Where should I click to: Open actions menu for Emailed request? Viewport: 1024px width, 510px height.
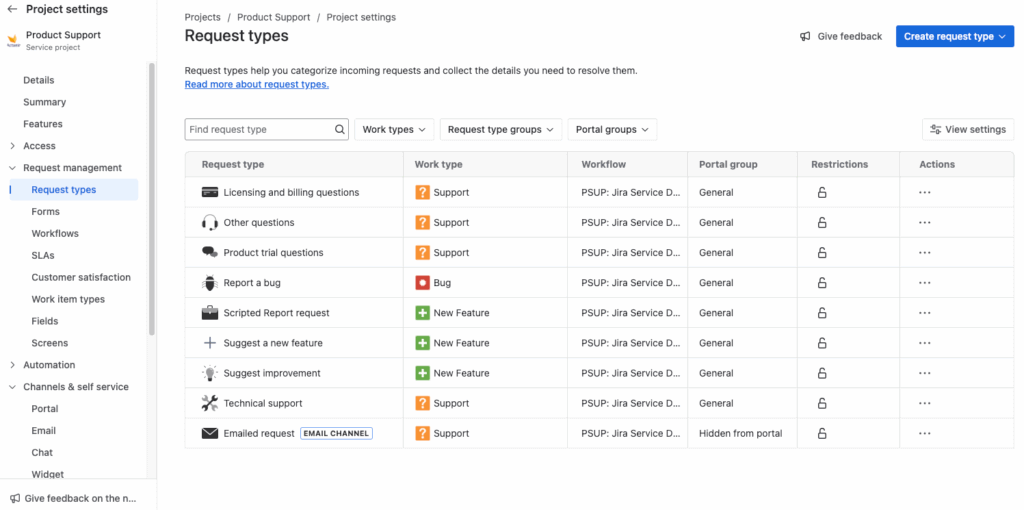coord(924,434)
